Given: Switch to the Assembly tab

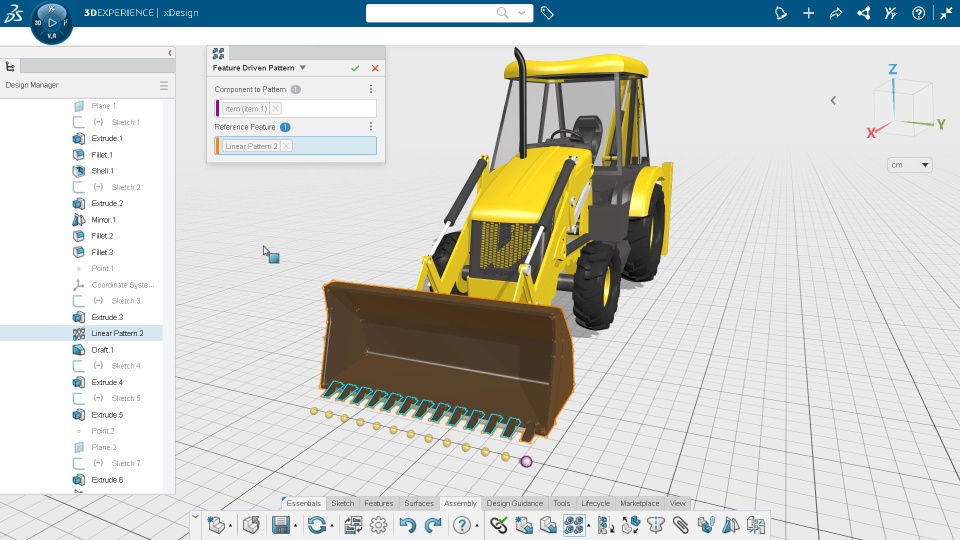Looking at the screenshot, I should click(460, 503).
